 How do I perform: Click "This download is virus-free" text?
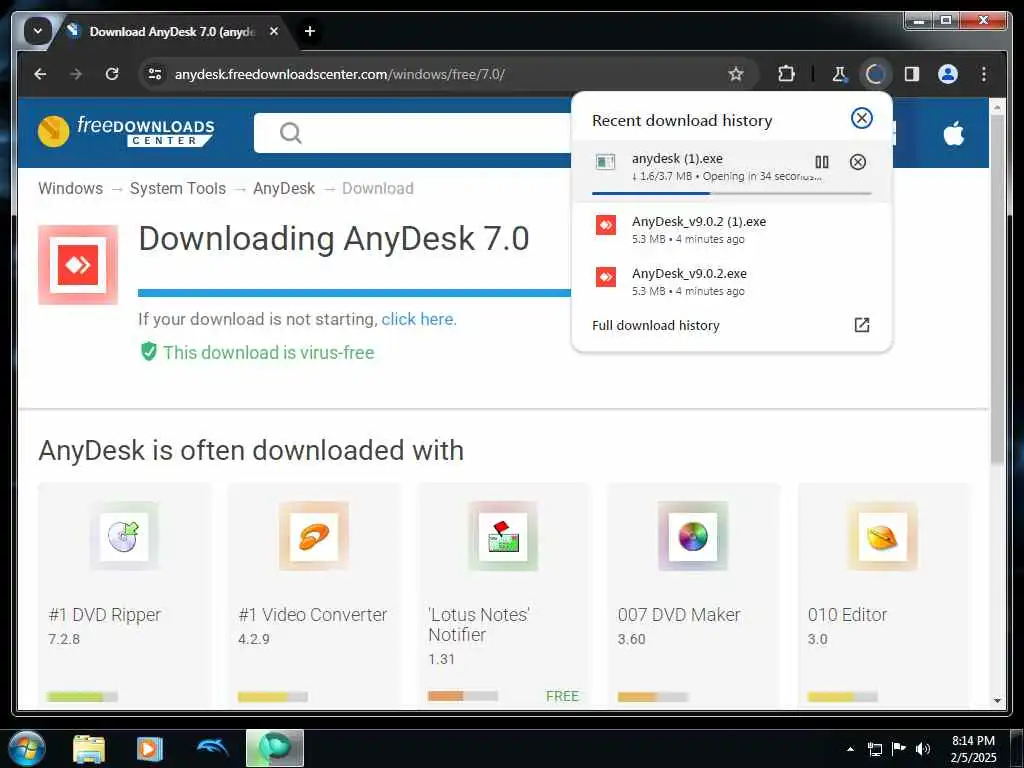tap(268, 353)
